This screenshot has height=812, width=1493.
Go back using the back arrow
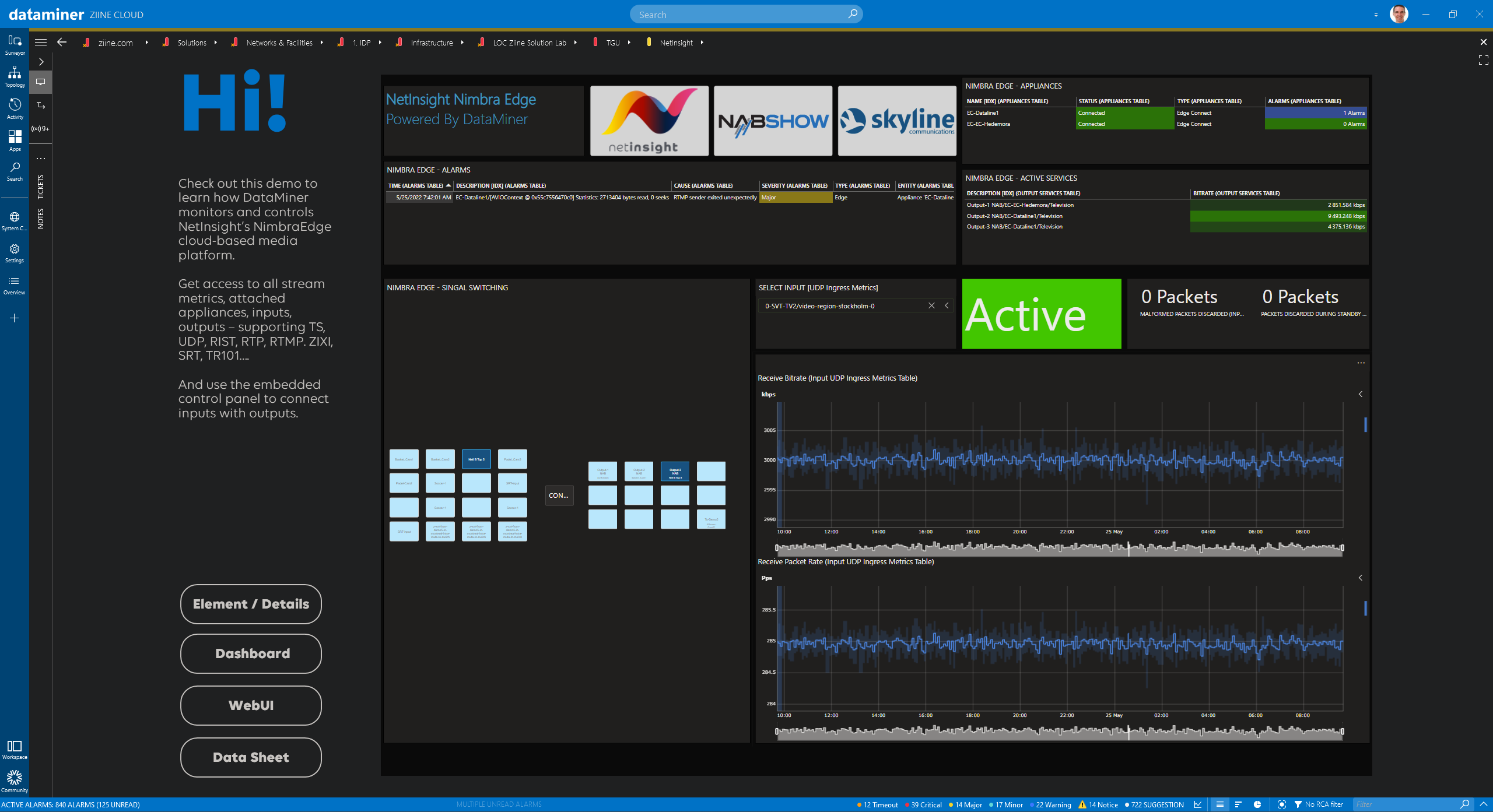pos(62,42)
